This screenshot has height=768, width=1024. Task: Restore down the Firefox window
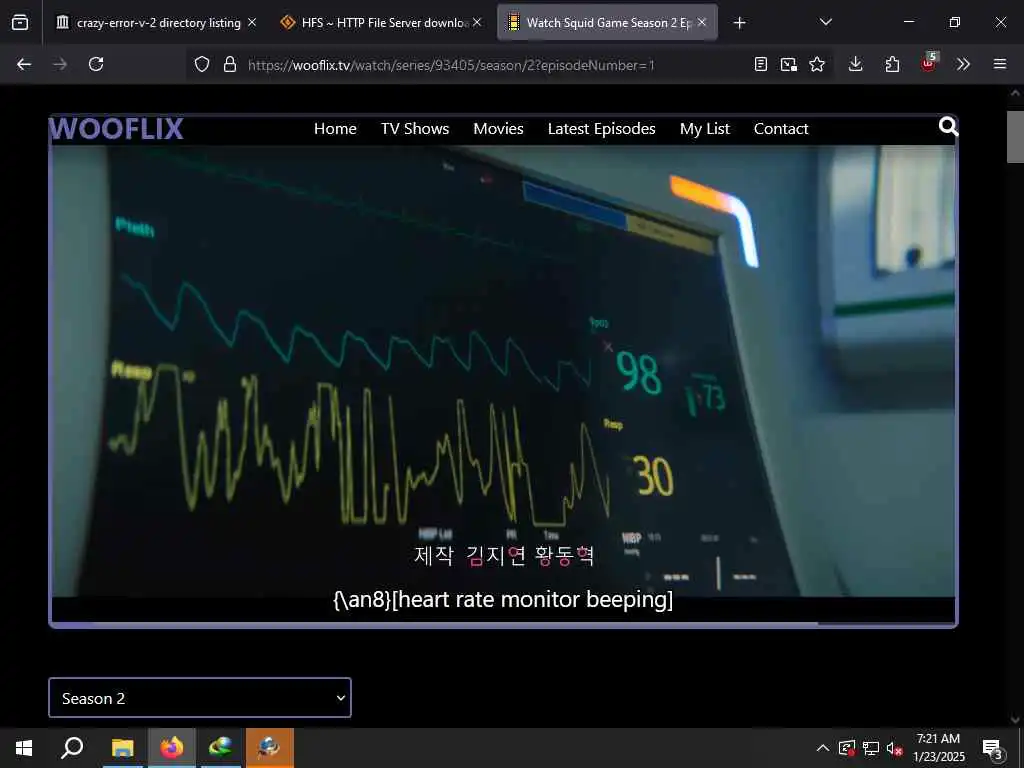954,22
